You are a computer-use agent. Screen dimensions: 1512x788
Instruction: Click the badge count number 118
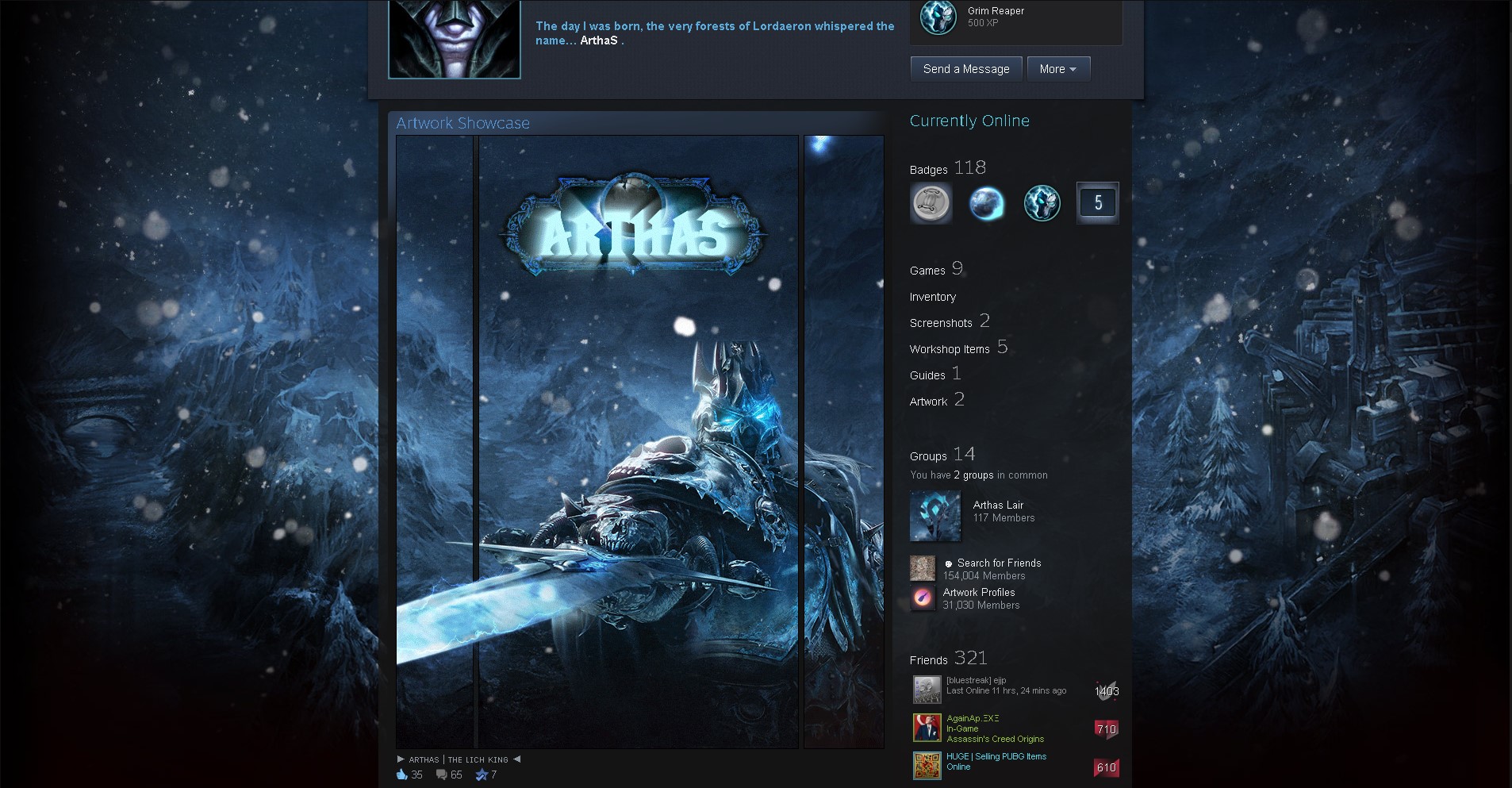click(970, 167)
